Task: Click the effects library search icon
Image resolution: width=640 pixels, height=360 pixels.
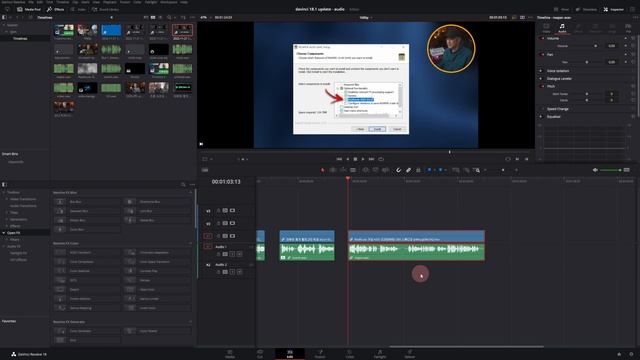Action: (183, 184)
